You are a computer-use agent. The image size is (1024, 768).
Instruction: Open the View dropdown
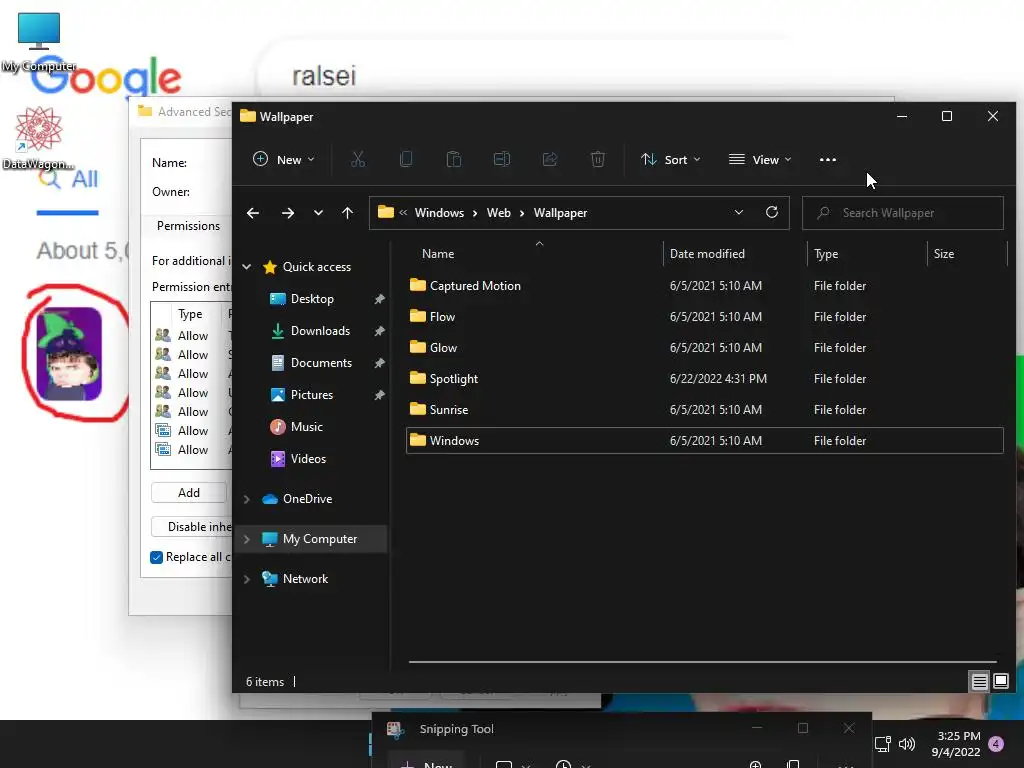click(x=760, y=159)
